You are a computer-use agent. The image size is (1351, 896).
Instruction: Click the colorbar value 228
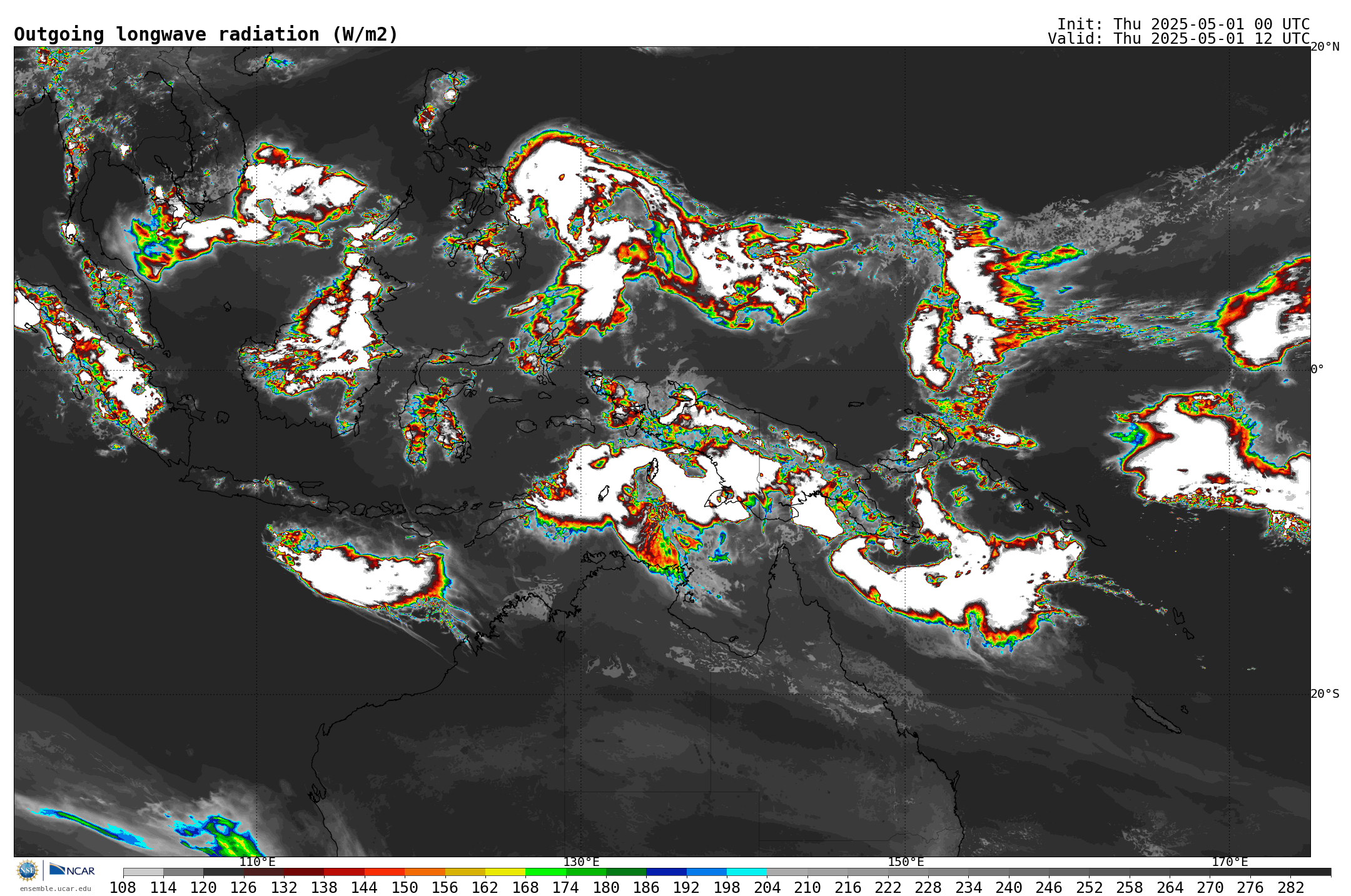pos(928,888)
